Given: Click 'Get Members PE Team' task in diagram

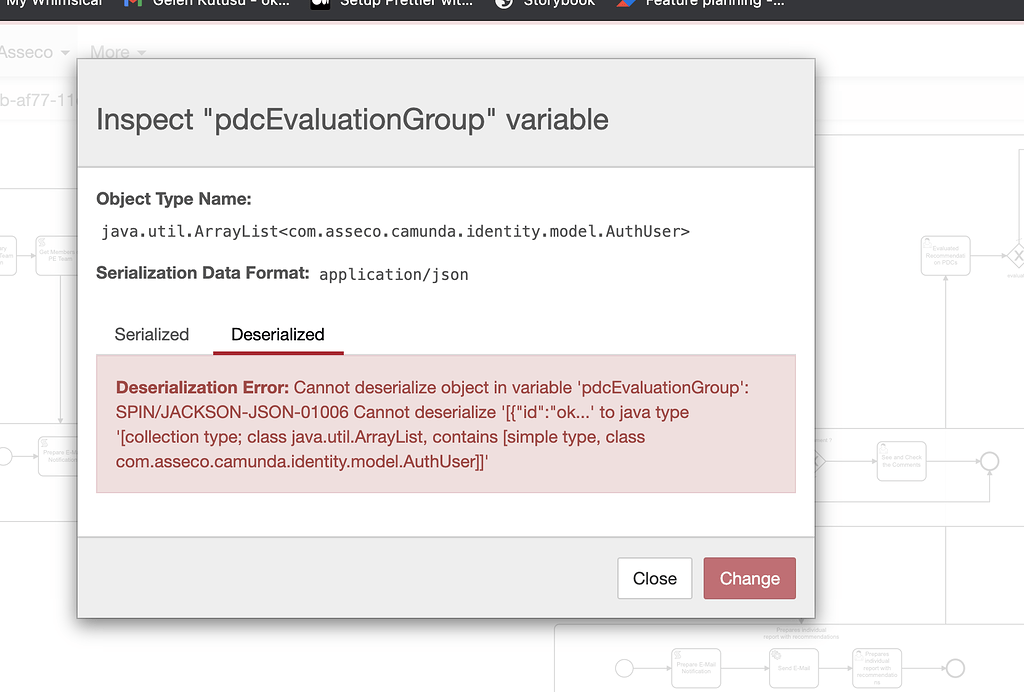Looking at the screenshot, I should 57,256.
